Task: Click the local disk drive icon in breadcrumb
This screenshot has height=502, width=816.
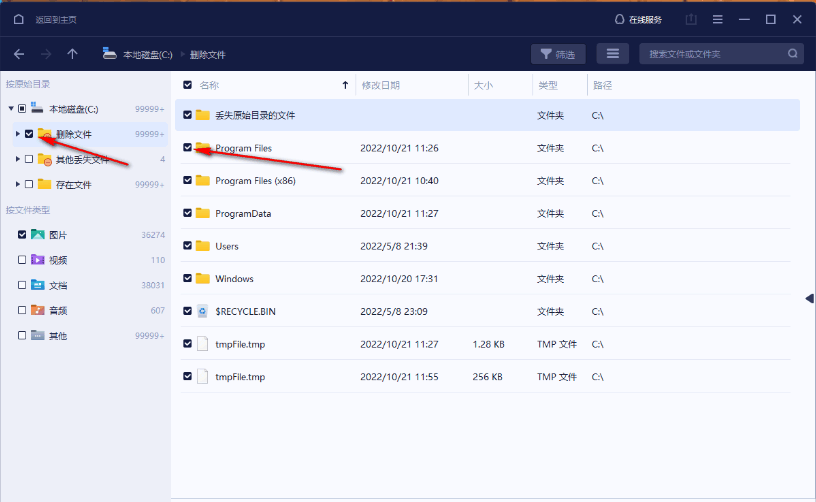Action: 109,54
